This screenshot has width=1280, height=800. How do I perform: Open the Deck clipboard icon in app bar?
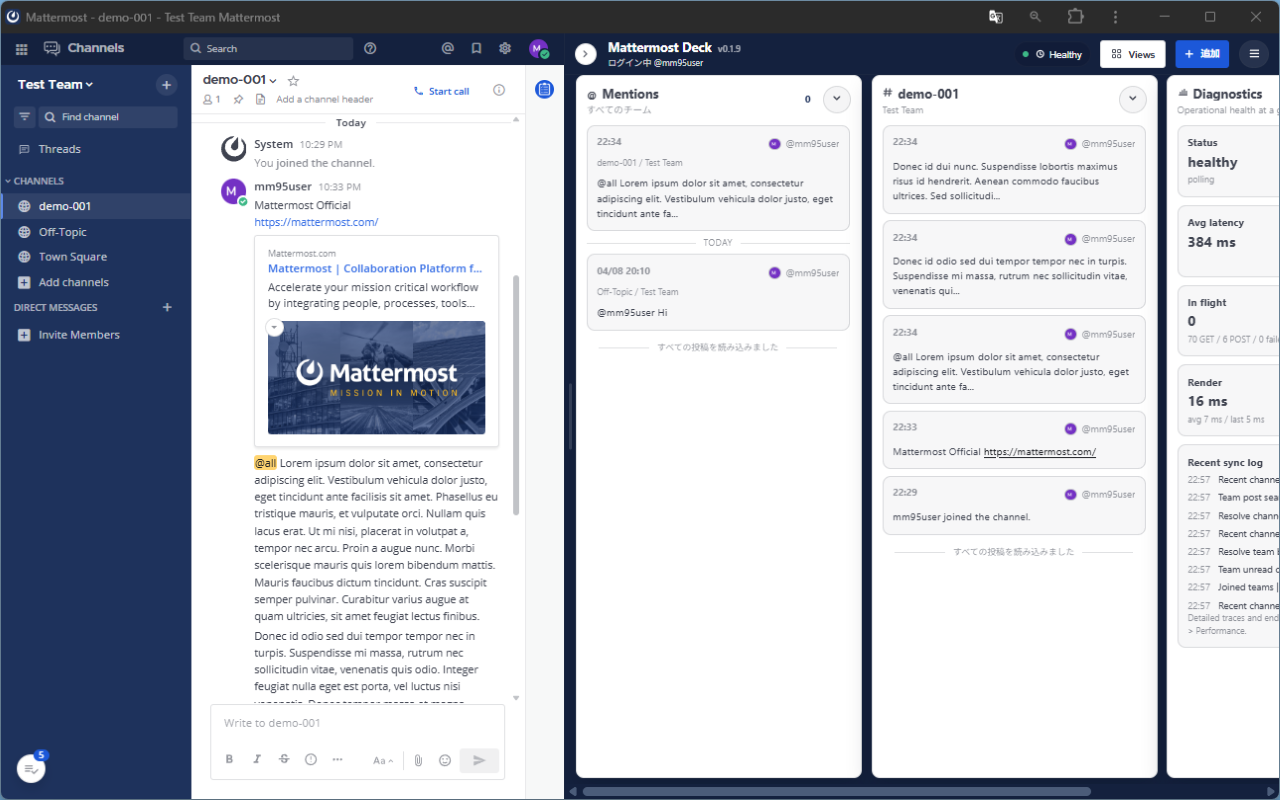pos(544,90)
